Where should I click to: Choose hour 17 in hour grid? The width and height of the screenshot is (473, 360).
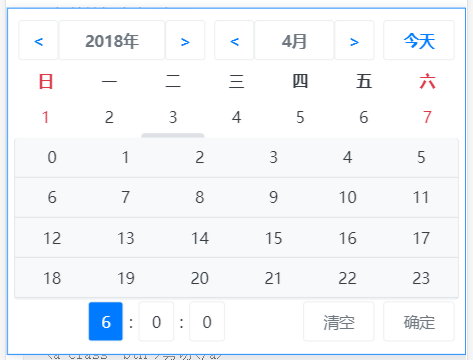(421, 238)
